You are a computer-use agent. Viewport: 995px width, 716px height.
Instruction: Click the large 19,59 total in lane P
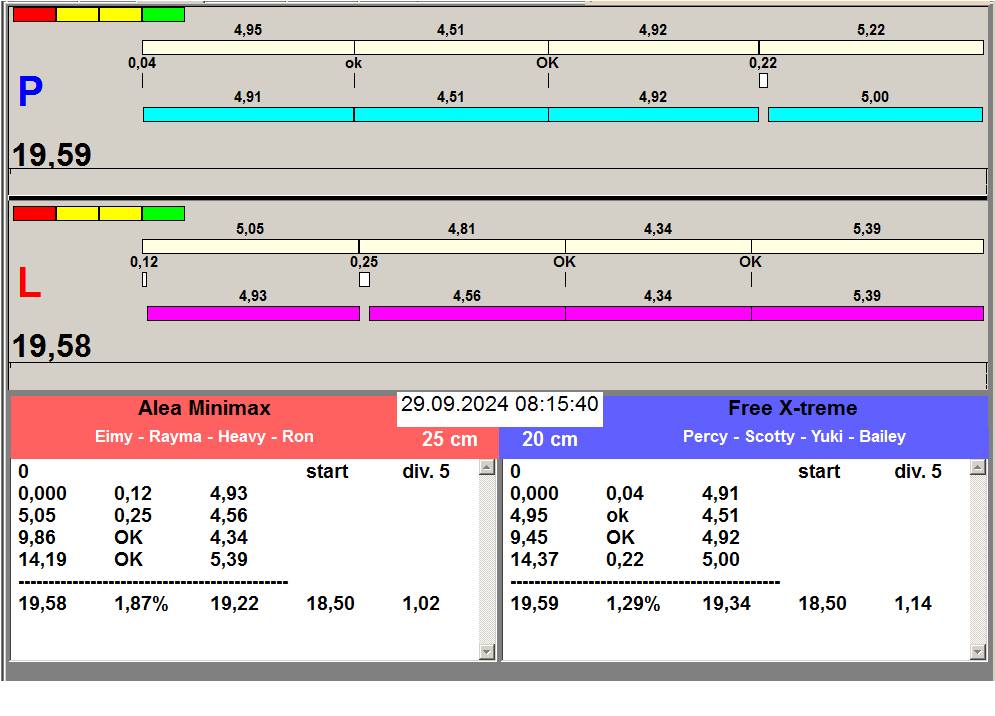[52, 155]
